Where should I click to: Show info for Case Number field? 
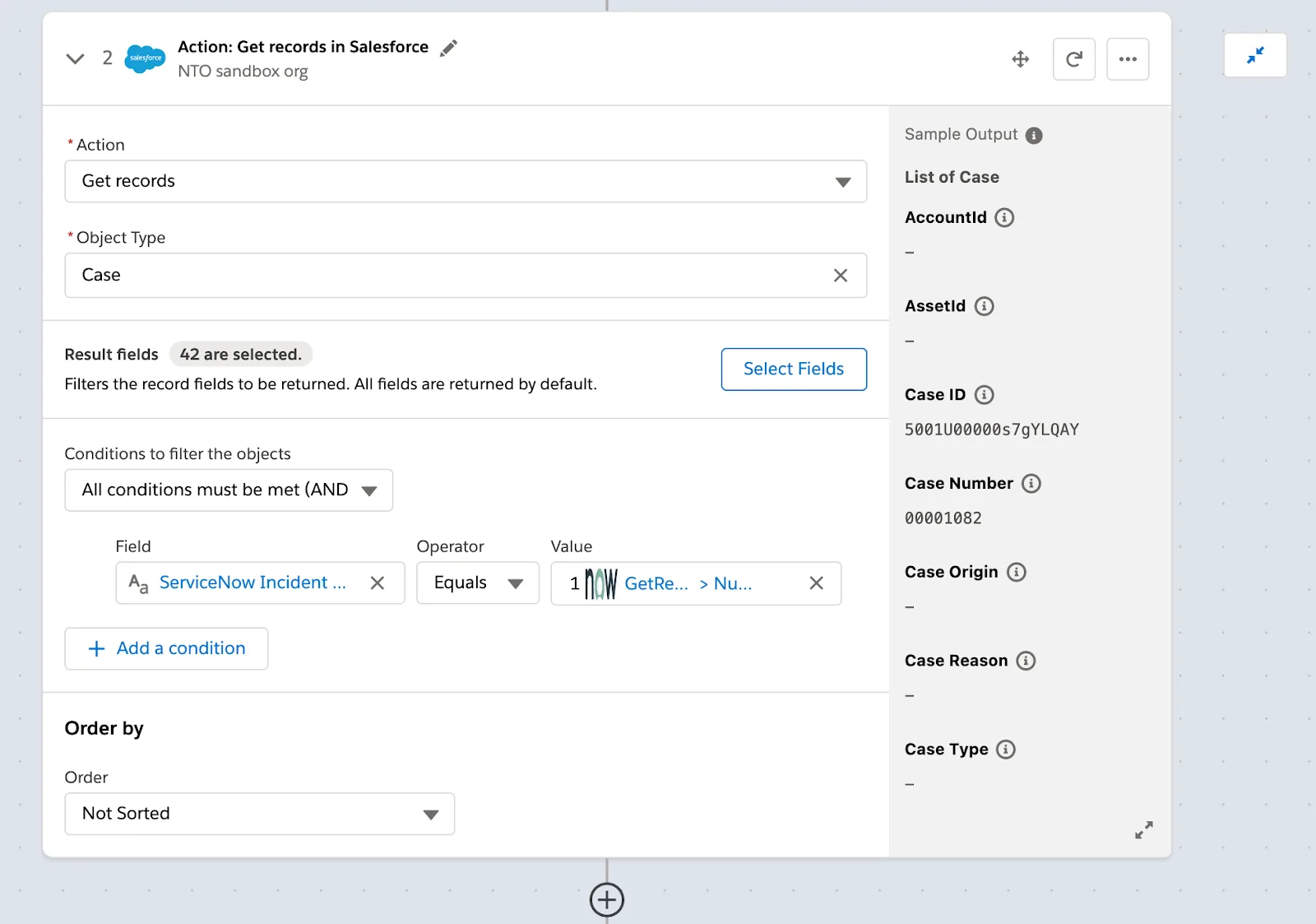tap(1031, 484)
